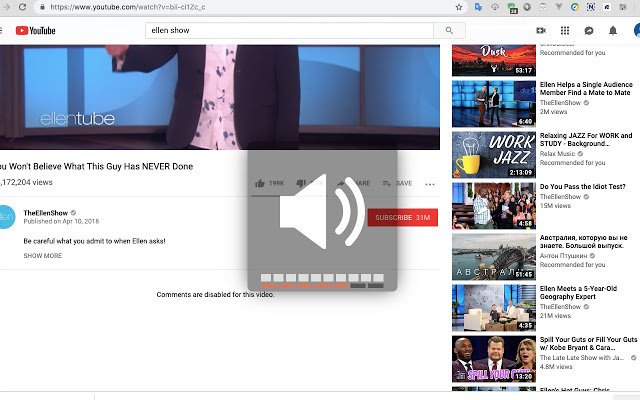Open the account avatar menu

point(637,31)
